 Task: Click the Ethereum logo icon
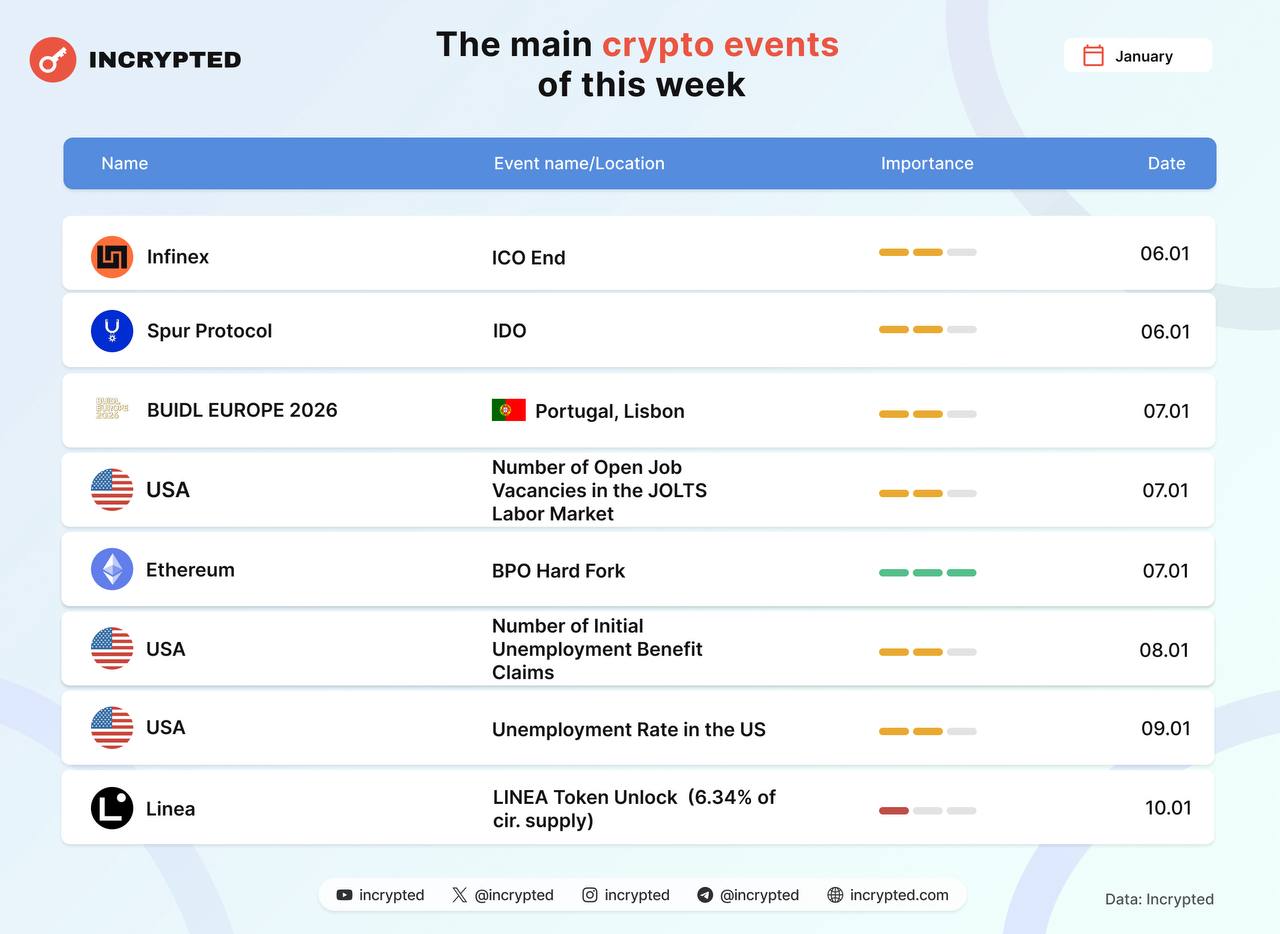(x=112, y=569)
